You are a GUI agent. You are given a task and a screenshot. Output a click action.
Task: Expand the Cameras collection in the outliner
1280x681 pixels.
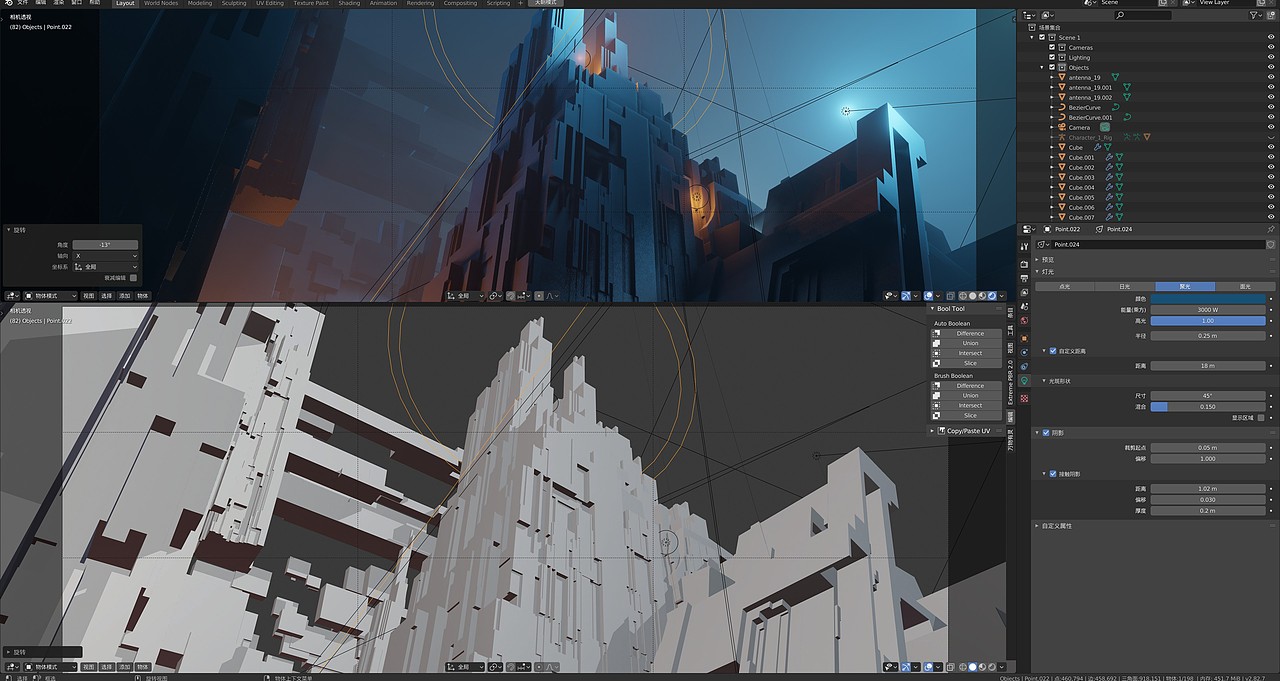[x=1040, y=47]
